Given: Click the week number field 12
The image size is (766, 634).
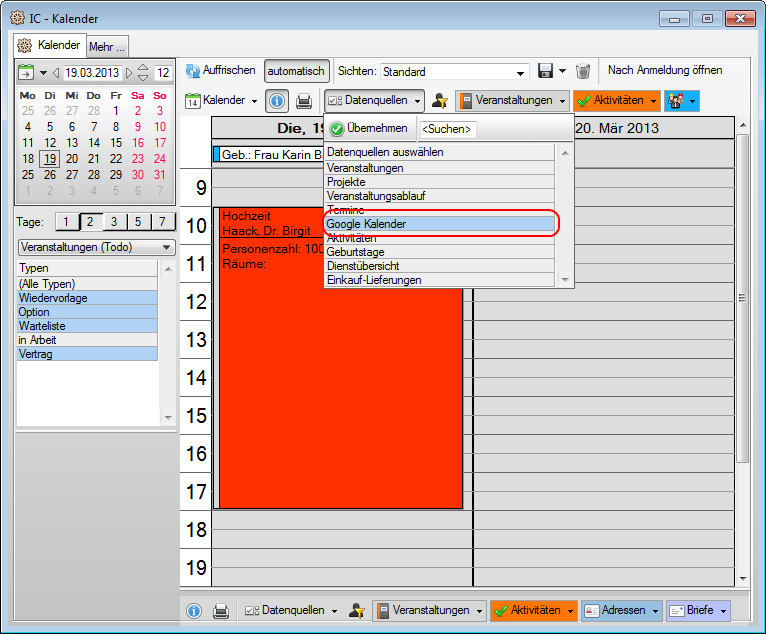Looking at the screenshot, I should (163, 73).
